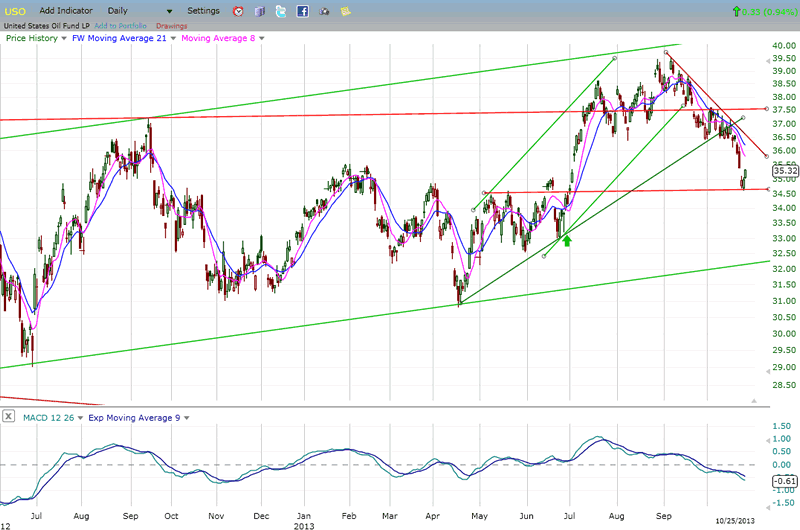Click the Add to Portfolio link
800x530 pixels.
[x=121, y=25]
